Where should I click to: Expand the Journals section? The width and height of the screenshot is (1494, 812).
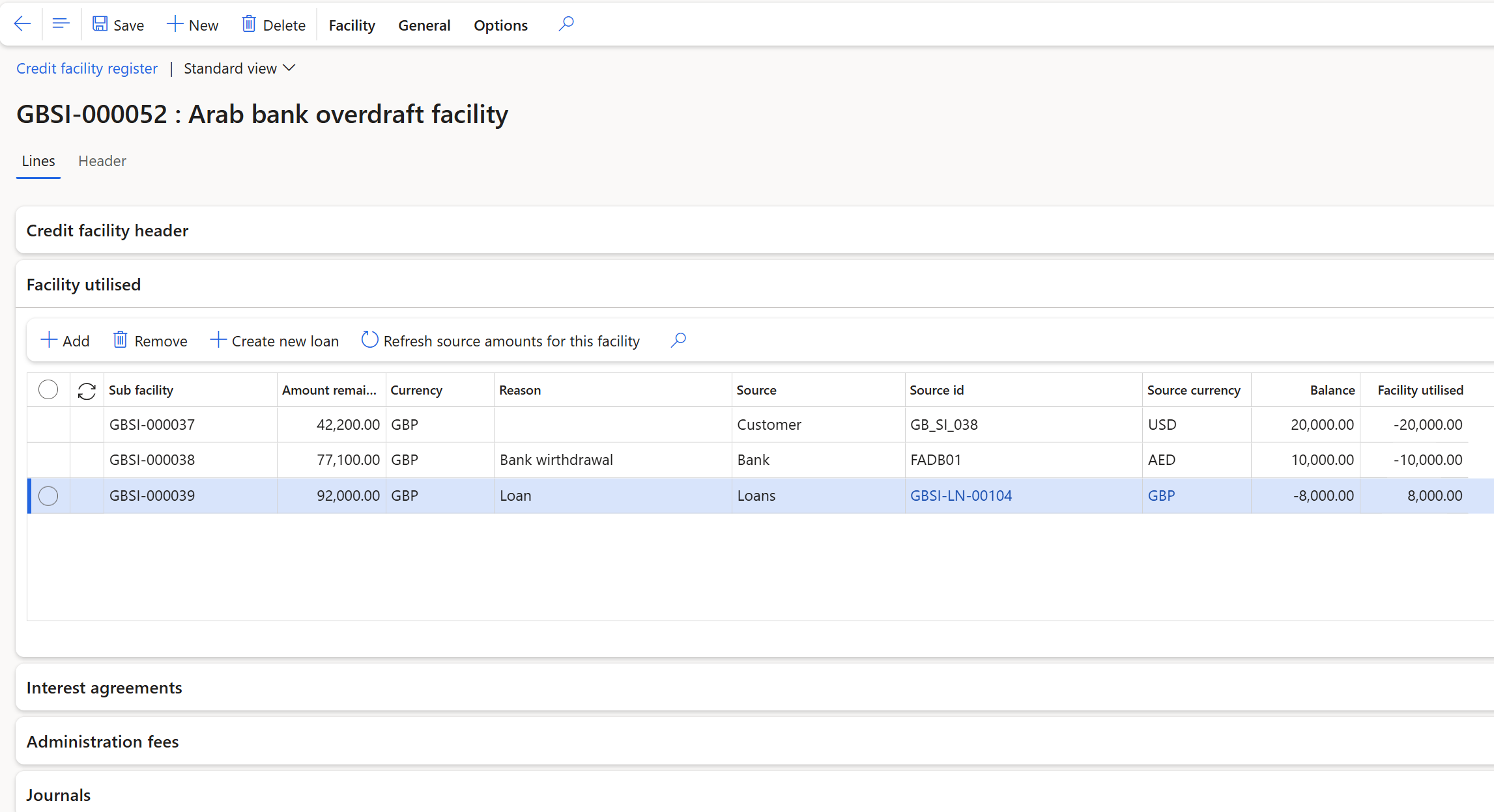tap(754, 794)
